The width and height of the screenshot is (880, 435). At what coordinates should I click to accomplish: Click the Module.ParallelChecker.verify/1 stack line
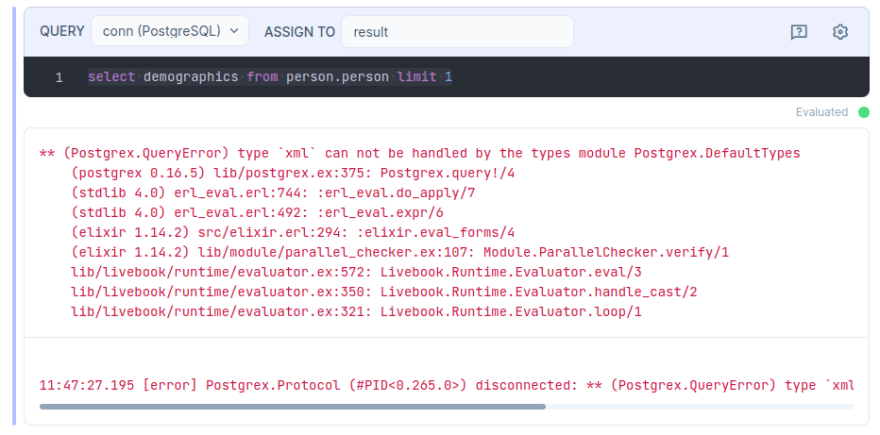400,253
